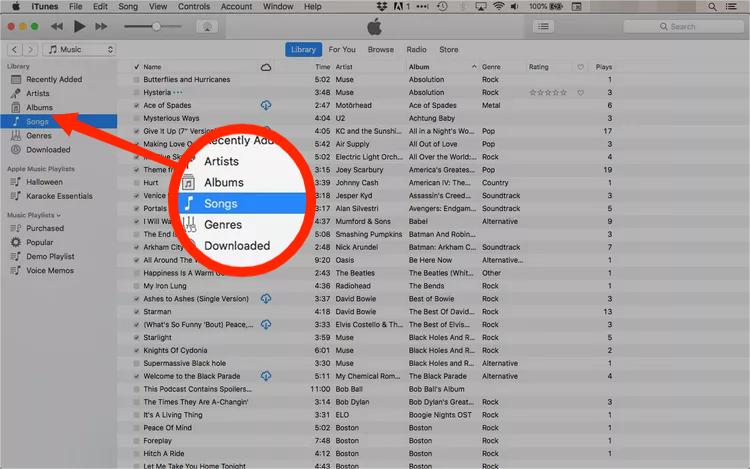
Task: Skip forward to next track
Action: [x=101, y=26]
